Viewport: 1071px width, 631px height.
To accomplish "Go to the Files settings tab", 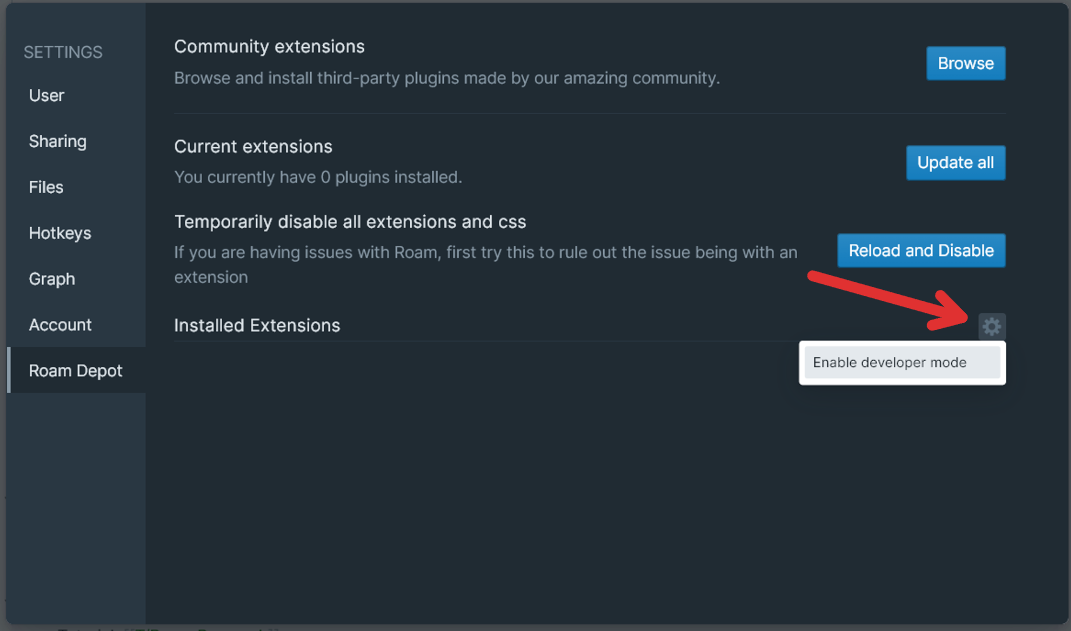I will tap(46, 188).
